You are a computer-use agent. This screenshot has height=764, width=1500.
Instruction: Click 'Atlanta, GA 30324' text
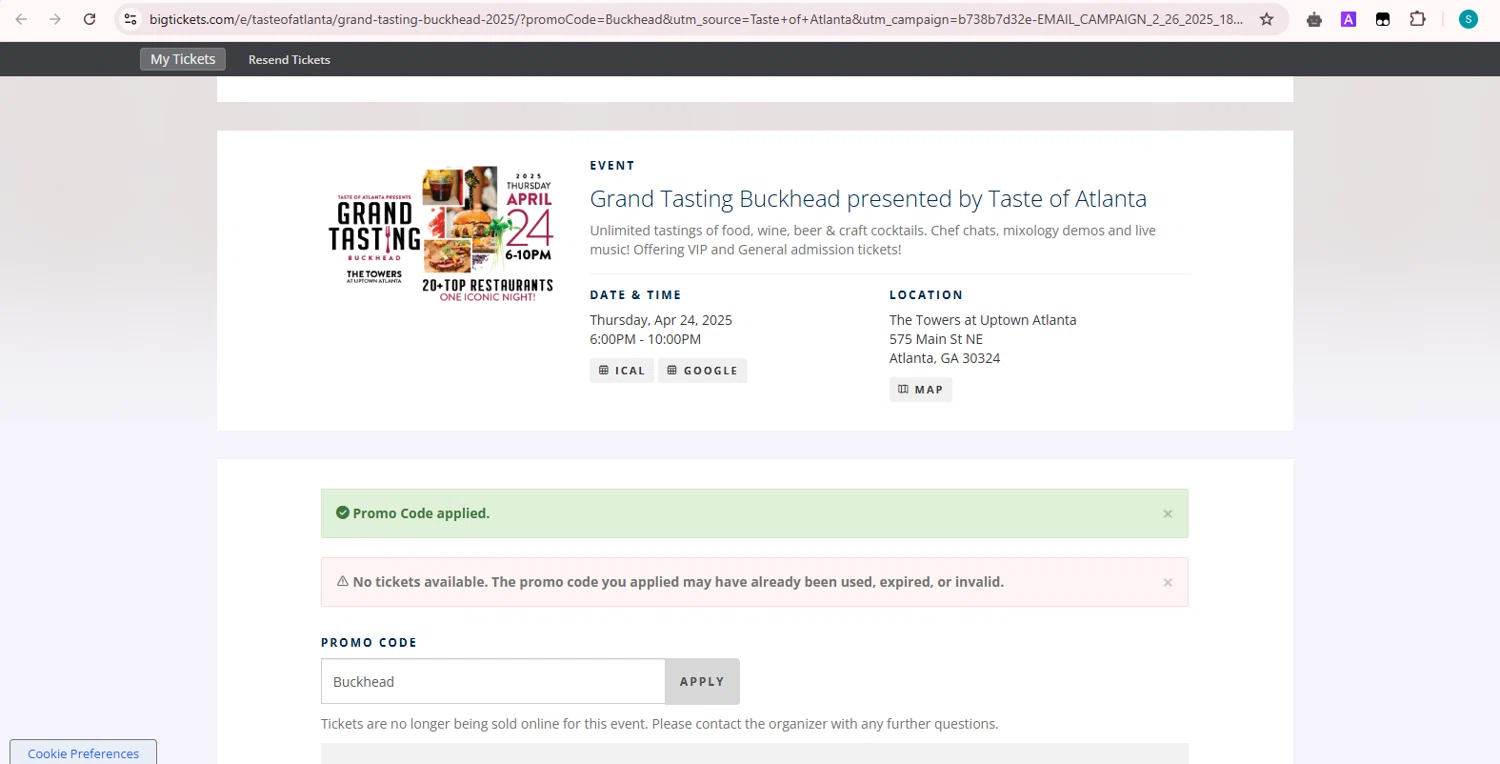945,358
